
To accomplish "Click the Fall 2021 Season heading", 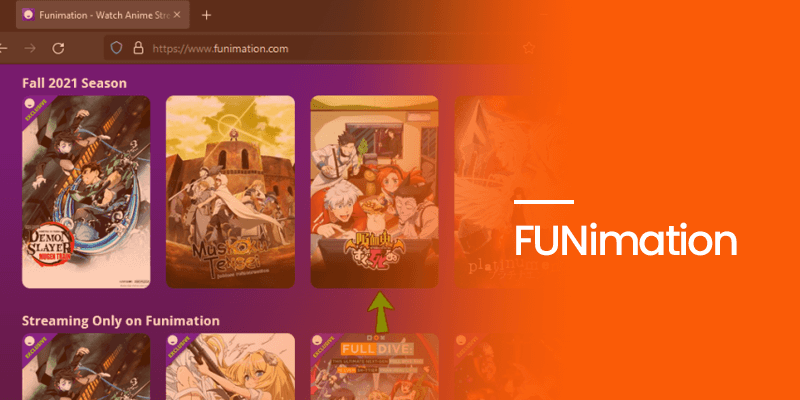I will (74, 83).
